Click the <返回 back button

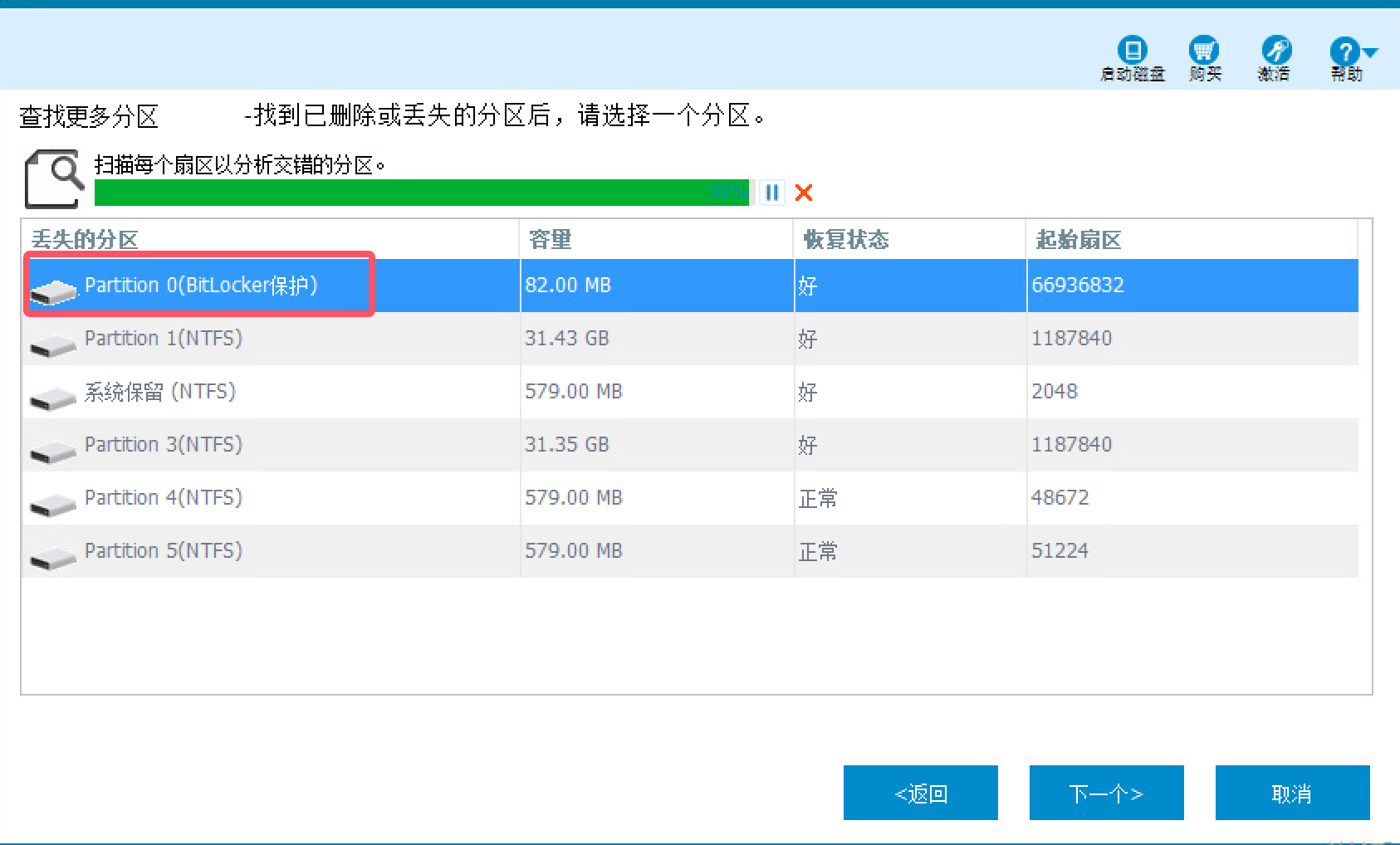(920, 794)
